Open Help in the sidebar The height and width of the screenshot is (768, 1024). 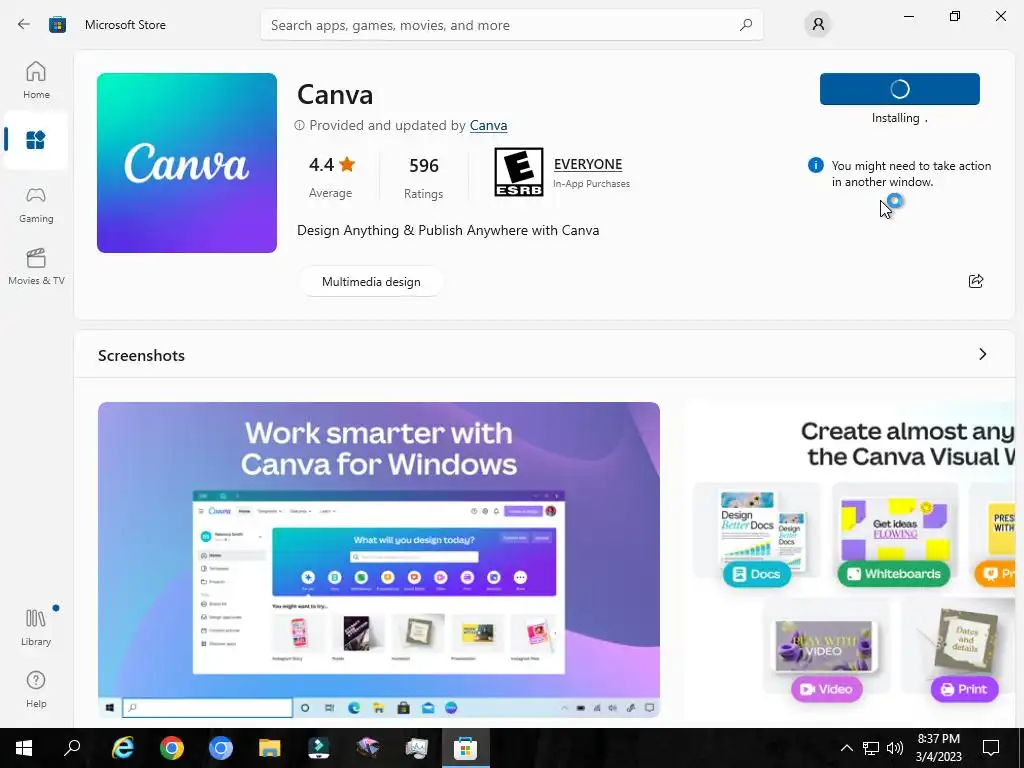point(36,690)
